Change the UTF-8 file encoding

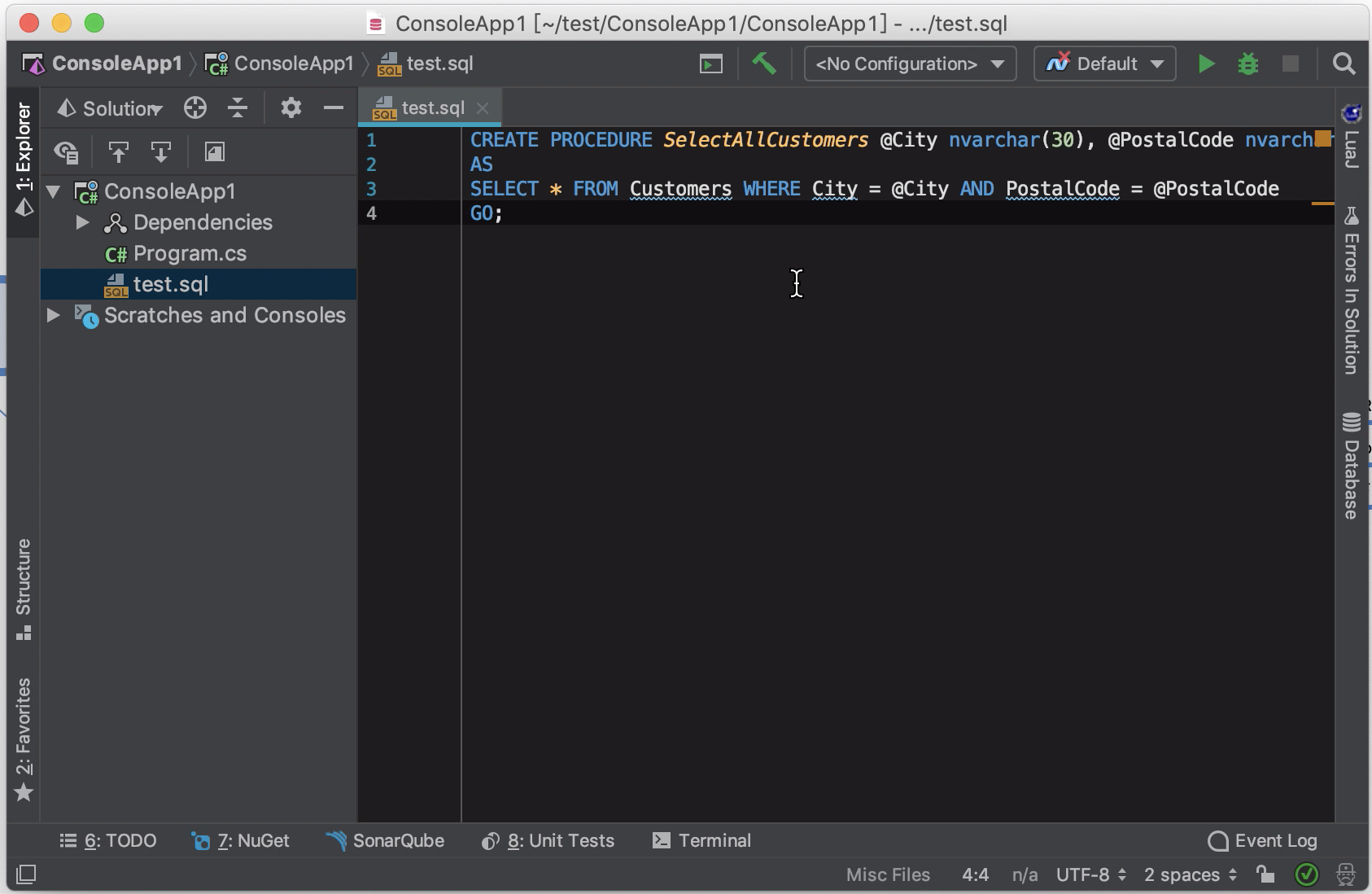coord(1091,874)
